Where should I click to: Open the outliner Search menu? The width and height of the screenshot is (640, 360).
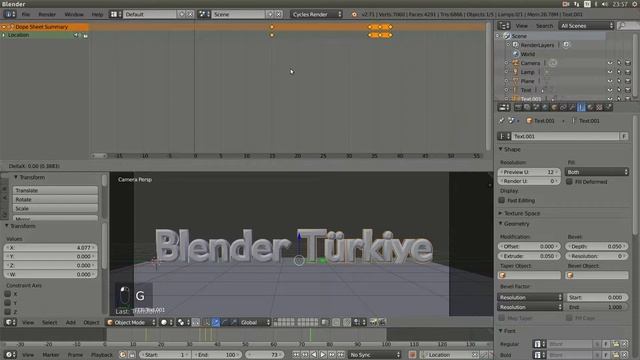click(x=544, y=25)
